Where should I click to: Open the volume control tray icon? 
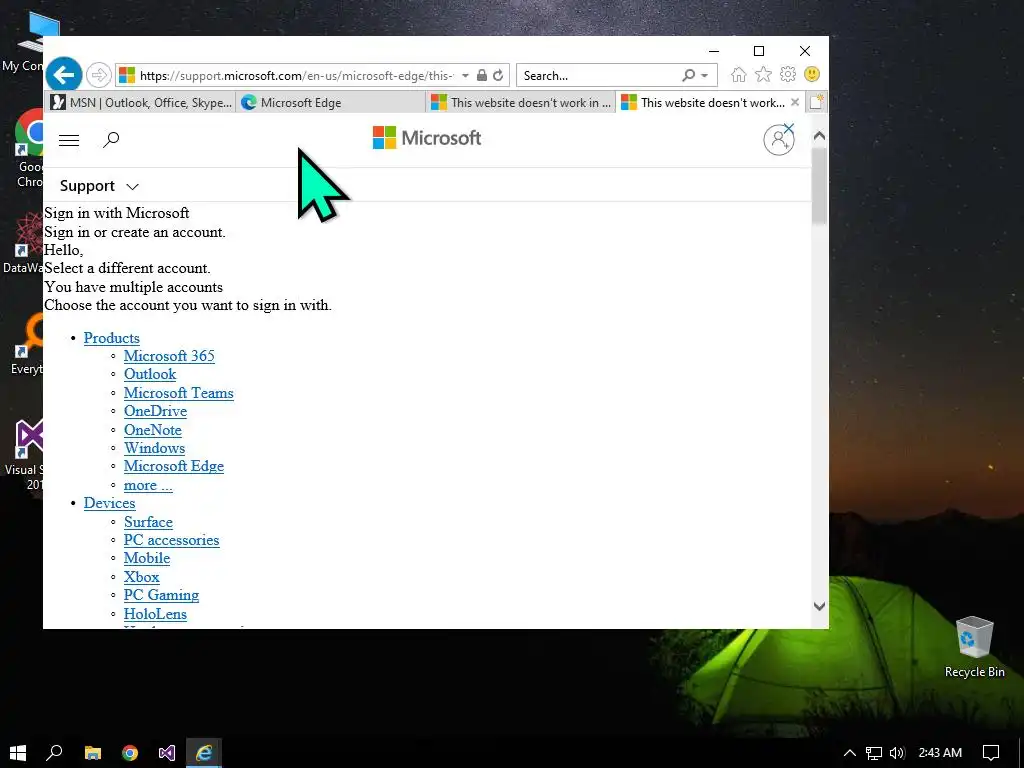(897, 753)
